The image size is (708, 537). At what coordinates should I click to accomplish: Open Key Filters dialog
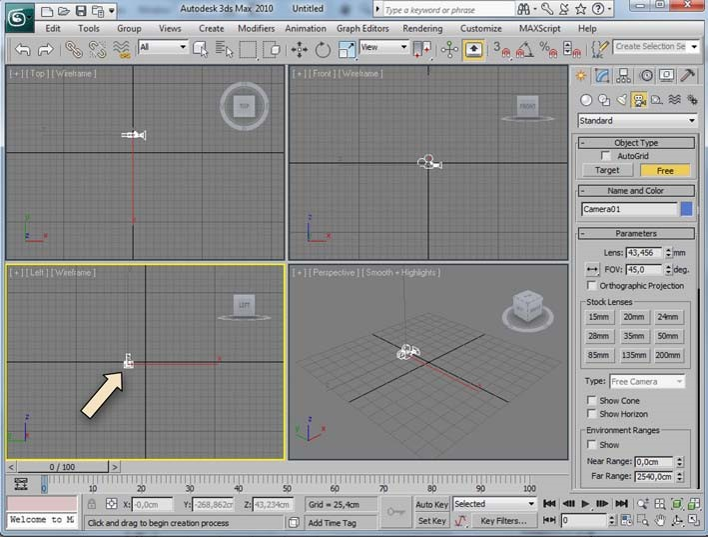(x=503, y=521)
